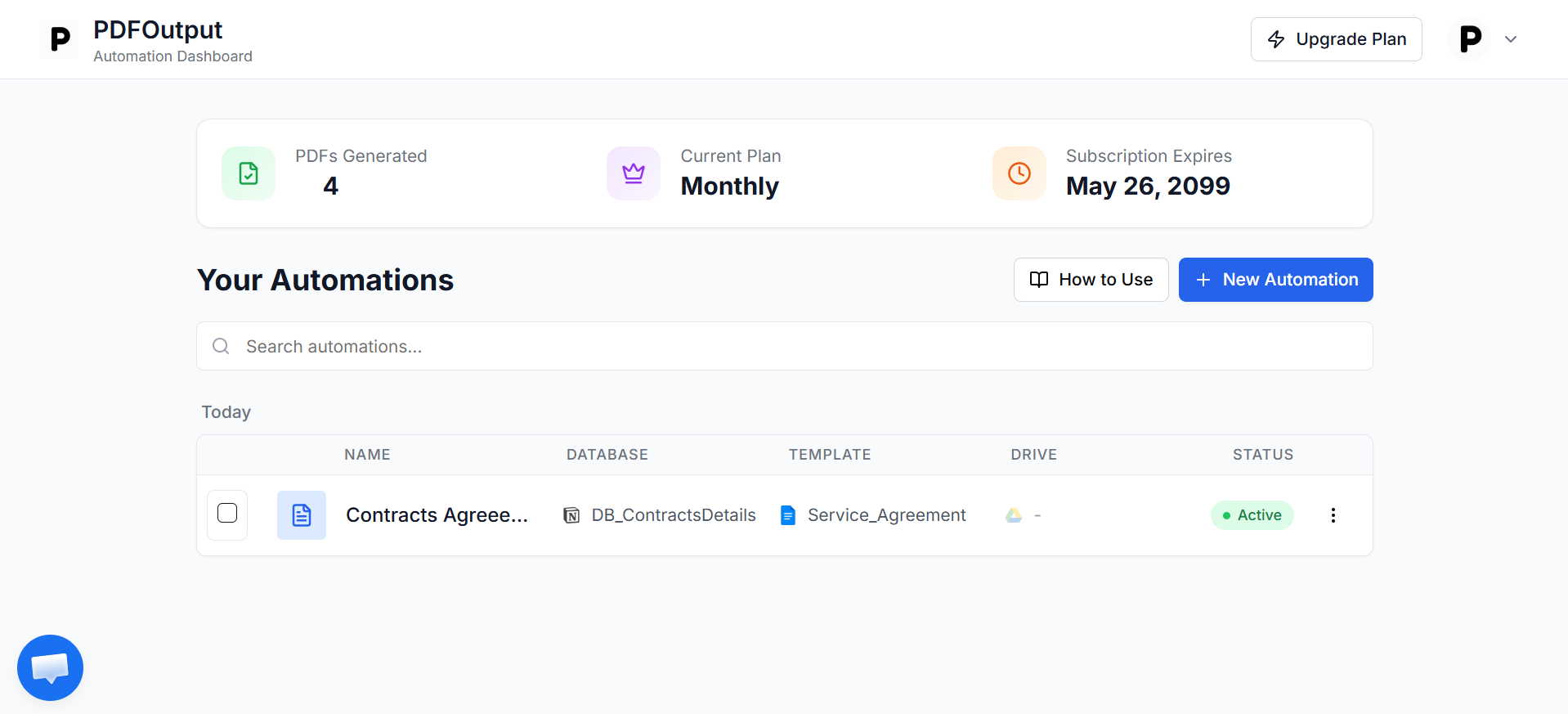1568x714 pixels.
Task: Click the green PDFs Generated icon
Action: 249,173
